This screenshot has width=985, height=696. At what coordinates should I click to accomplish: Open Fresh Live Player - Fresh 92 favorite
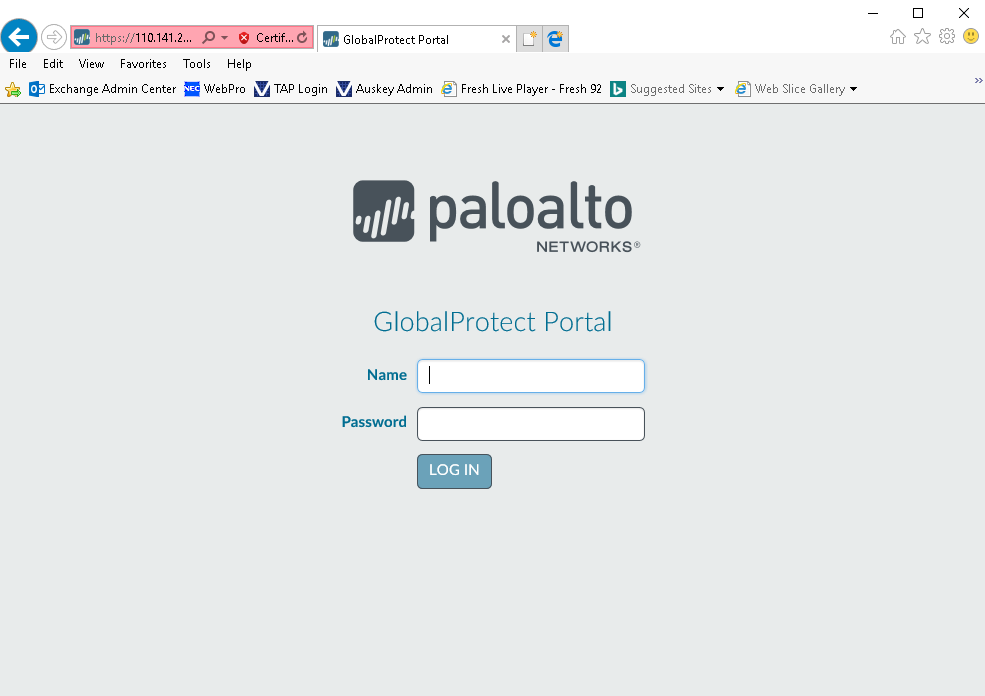click(x=521, y=89)
